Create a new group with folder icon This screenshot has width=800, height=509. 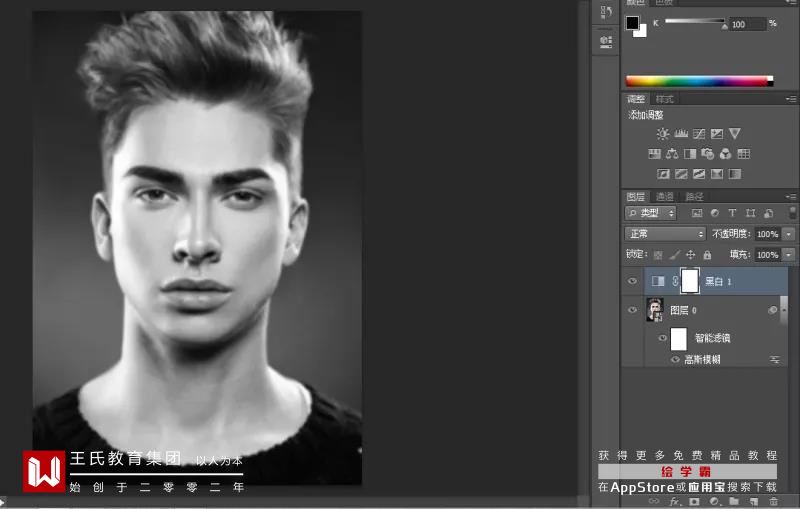[734, 502]
